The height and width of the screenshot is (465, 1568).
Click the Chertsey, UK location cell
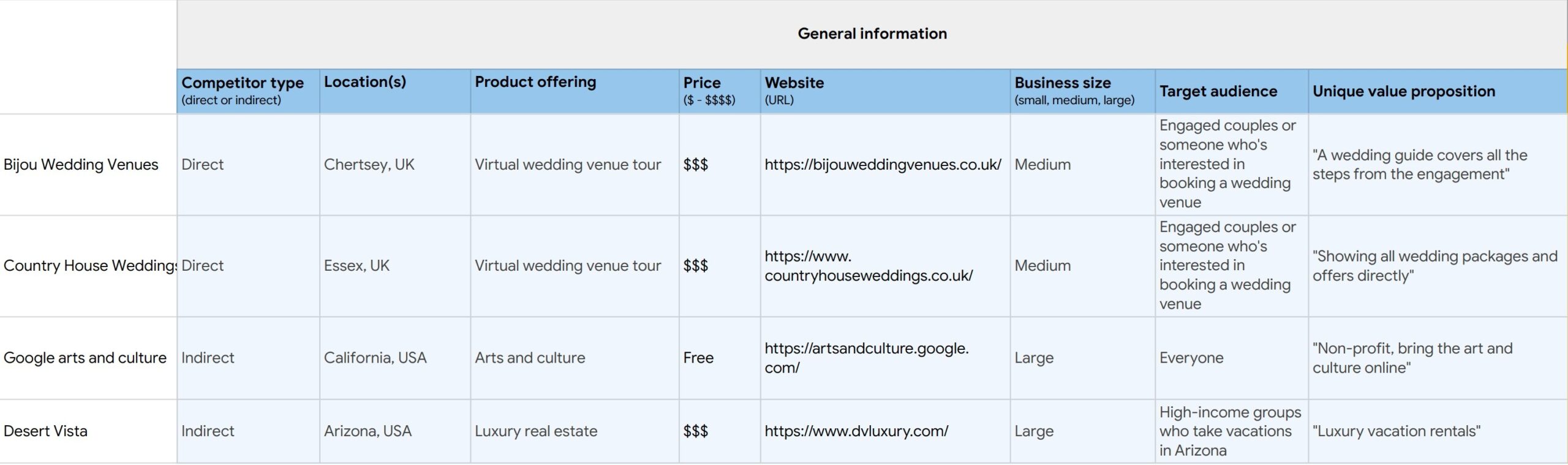369,165
